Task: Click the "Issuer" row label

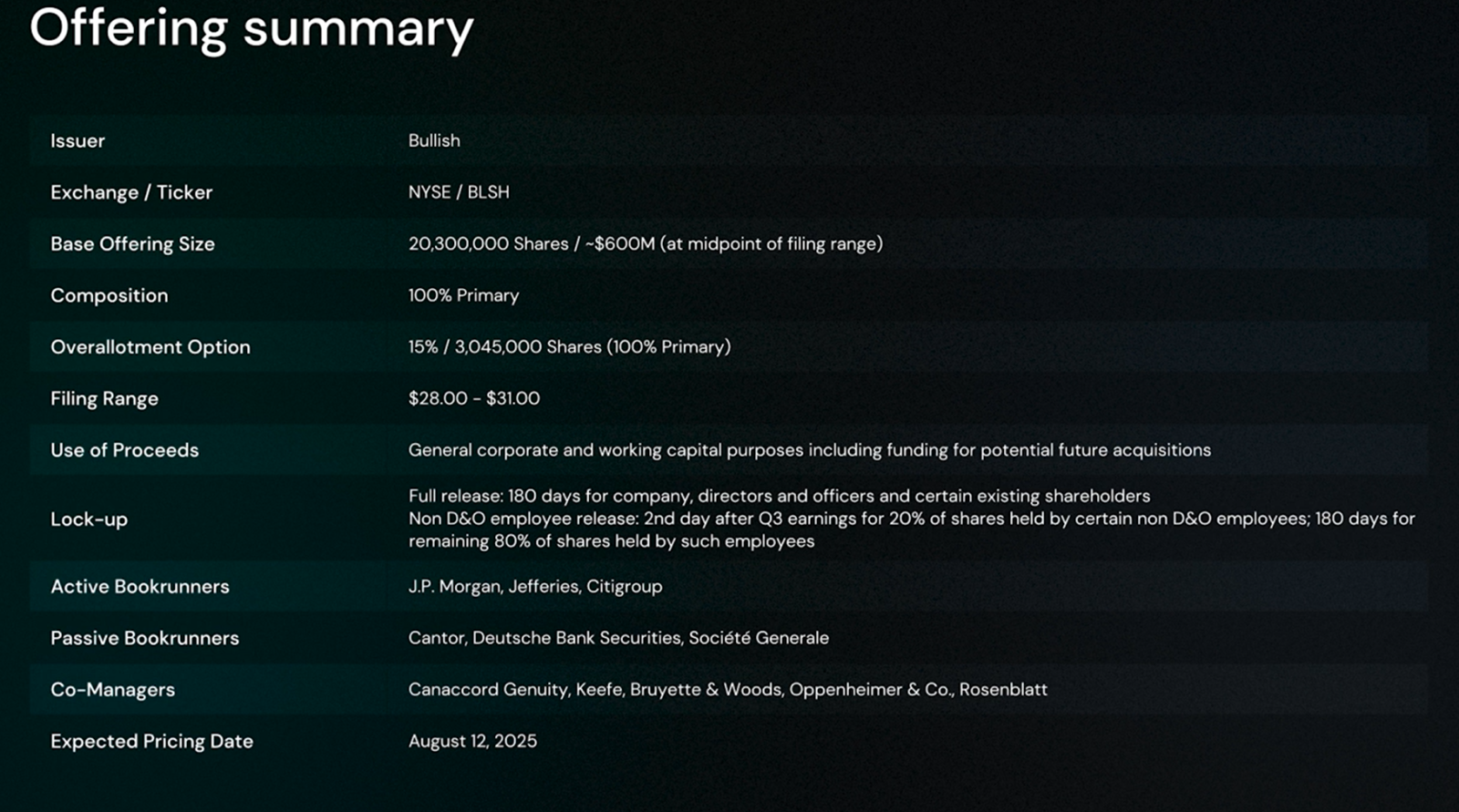Action: click(x=78, y=141)
